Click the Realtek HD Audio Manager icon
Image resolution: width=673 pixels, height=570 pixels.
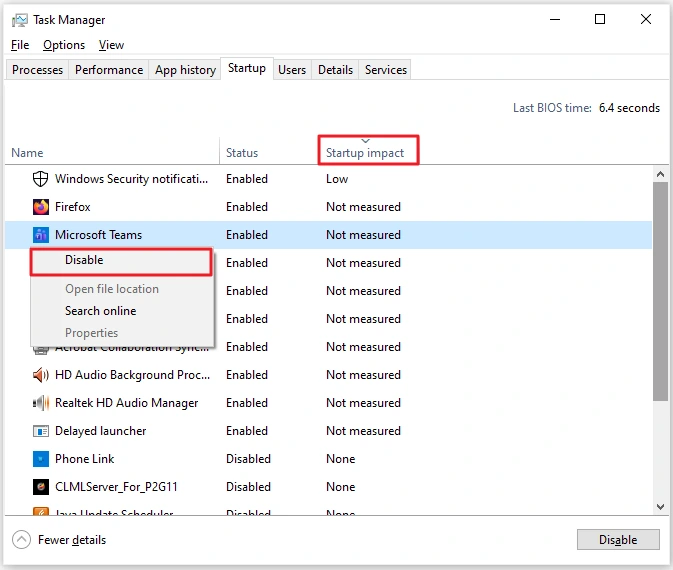click(41, 403)
